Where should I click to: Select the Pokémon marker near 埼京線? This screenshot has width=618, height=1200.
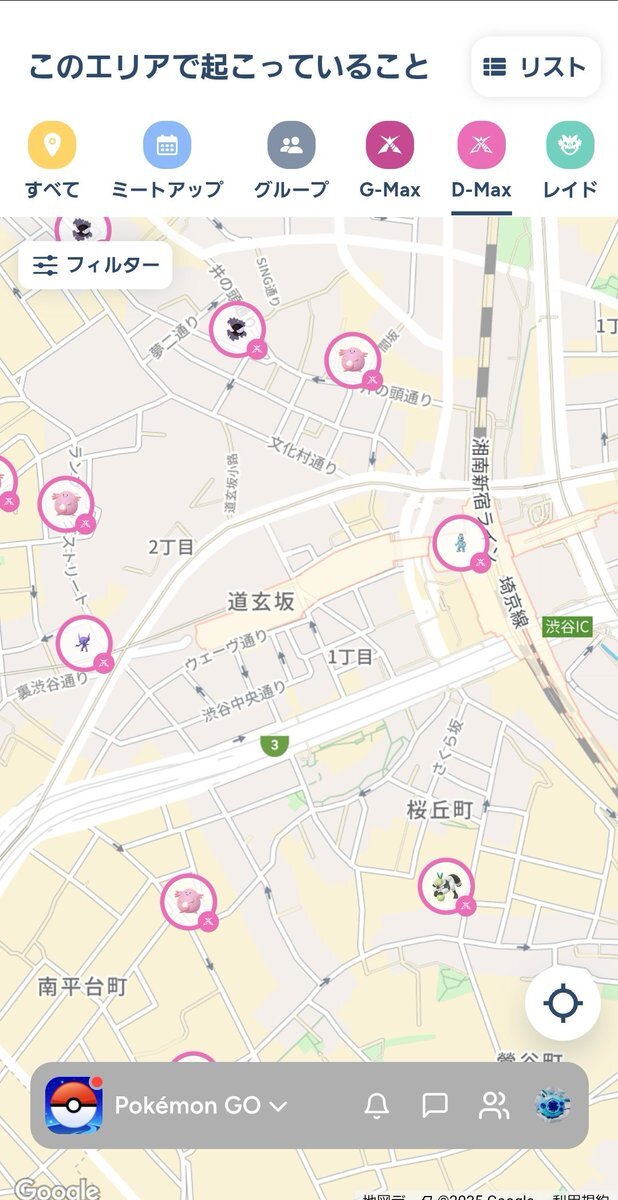tap(461, 544)
